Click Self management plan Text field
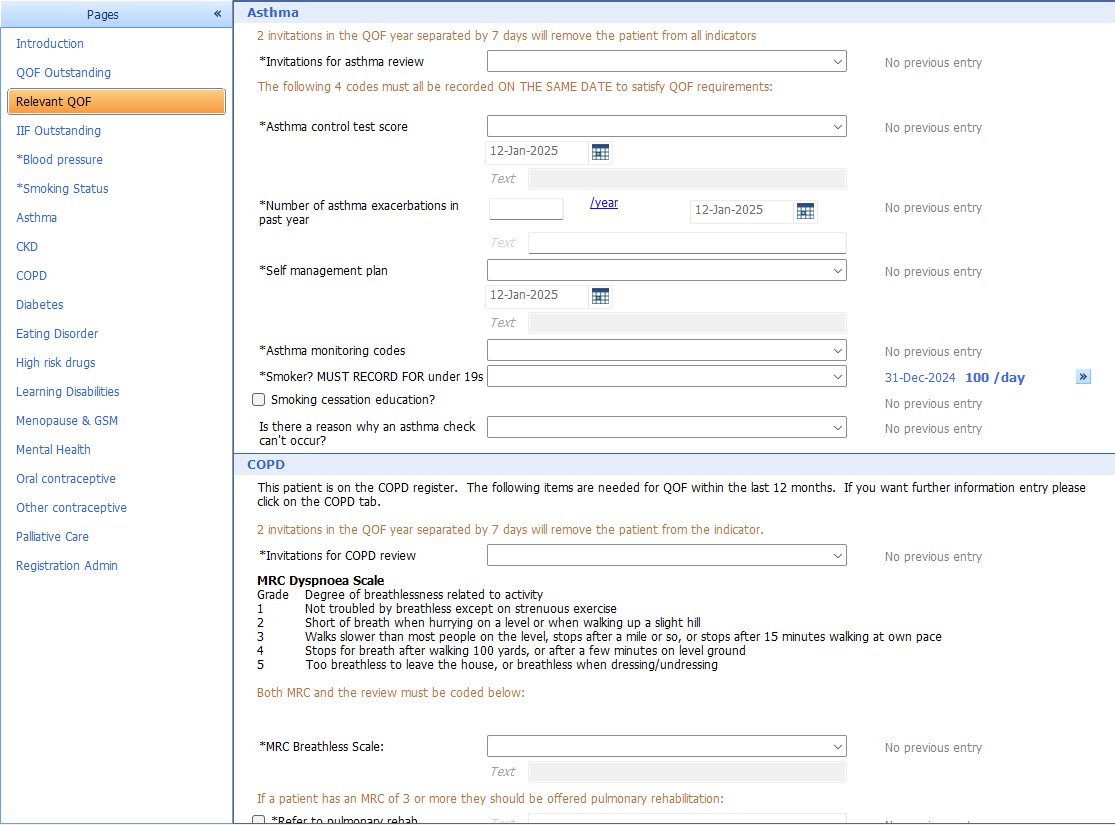Image resolution: width=1115 pixels, height=825 pixels. [x=687, y=323]
